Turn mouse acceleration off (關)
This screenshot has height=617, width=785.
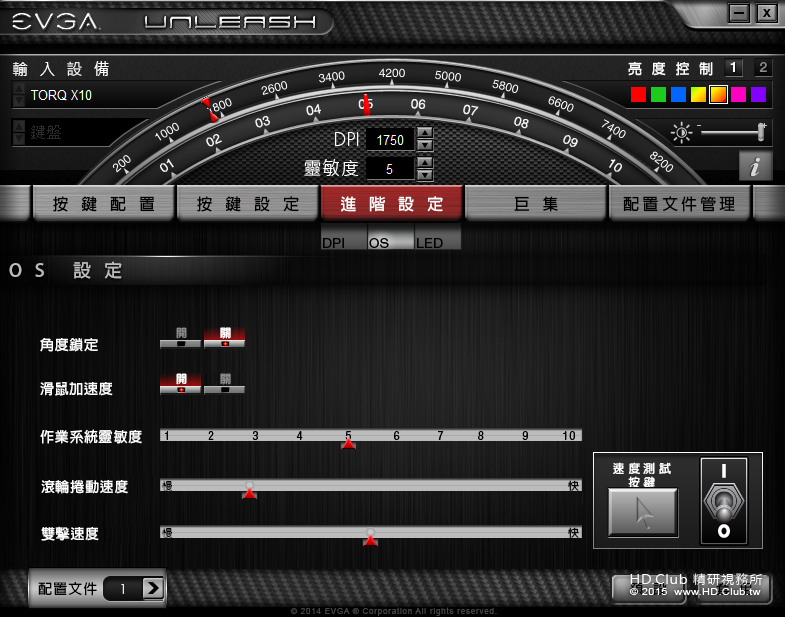tap(225, 384)
